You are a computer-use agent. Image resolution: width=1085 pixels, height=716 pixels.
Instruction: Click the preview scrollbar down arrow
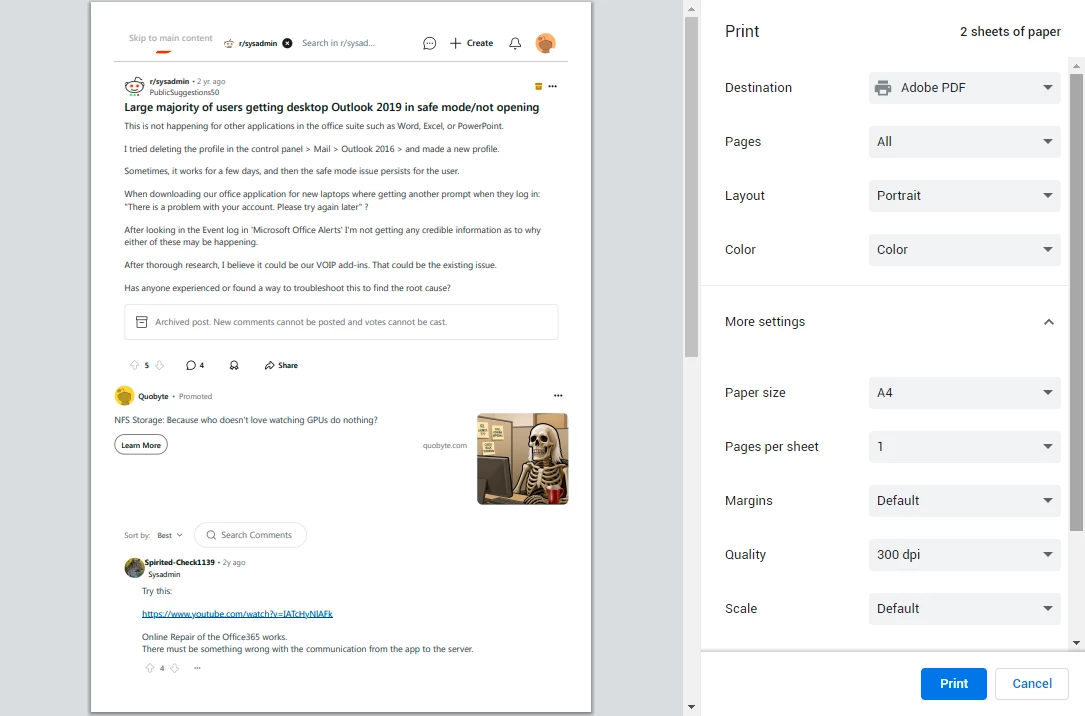[x=691, y=707]
